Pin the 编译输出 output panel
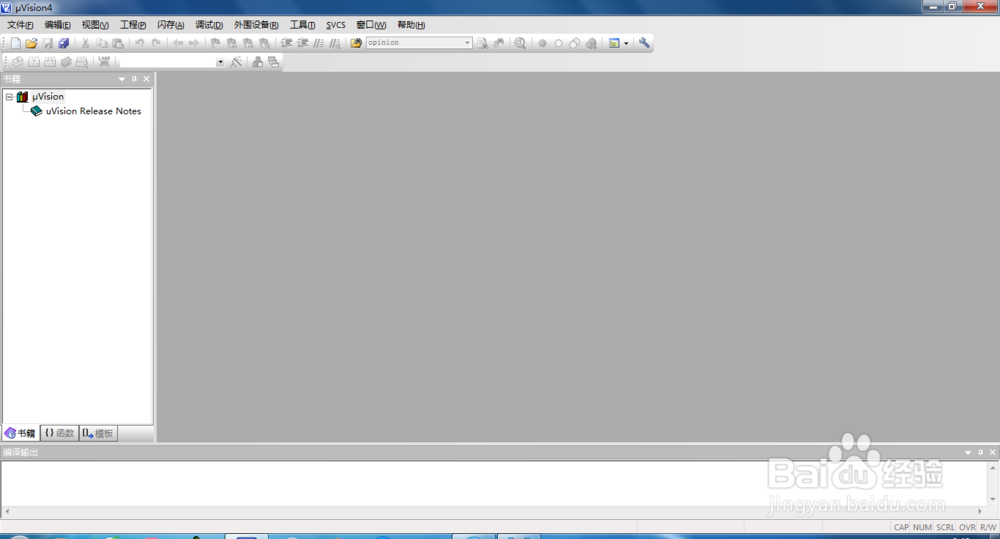The width and height of the screenshot is (1000, 539). click(980, 452)
